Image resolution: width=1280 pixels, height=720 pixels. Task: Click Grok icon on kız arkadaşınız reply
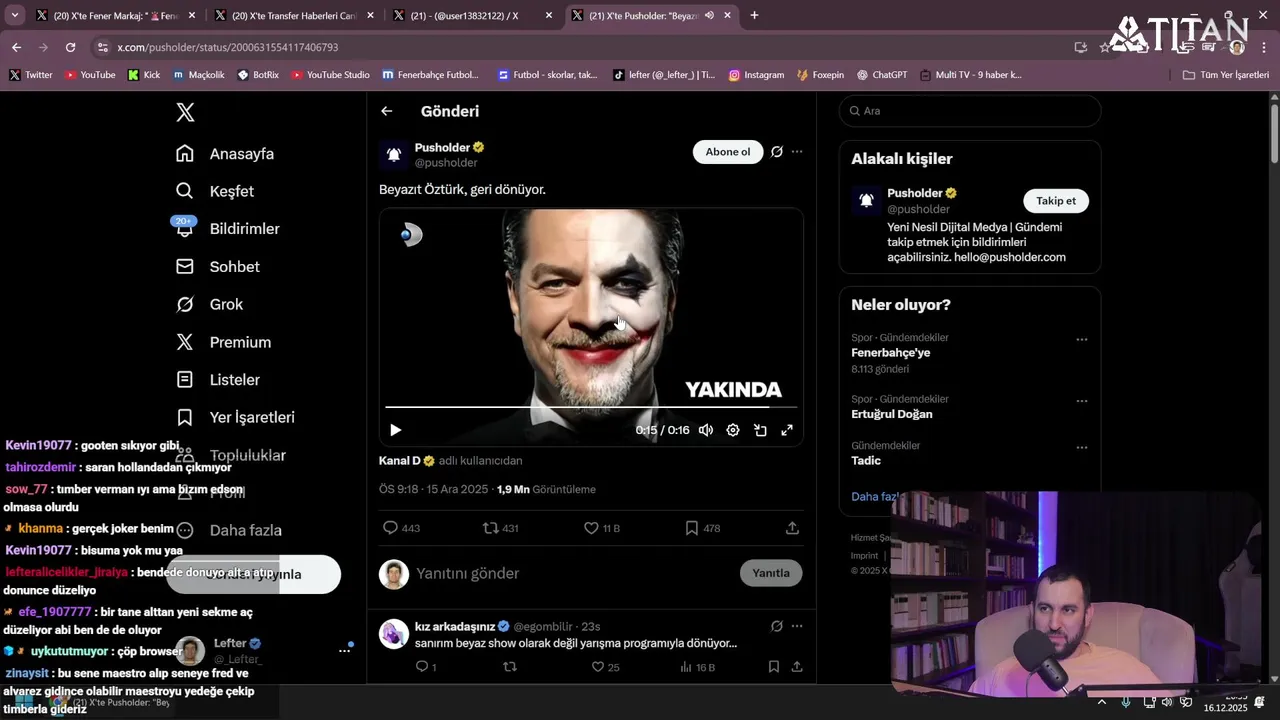pos(777,626)
